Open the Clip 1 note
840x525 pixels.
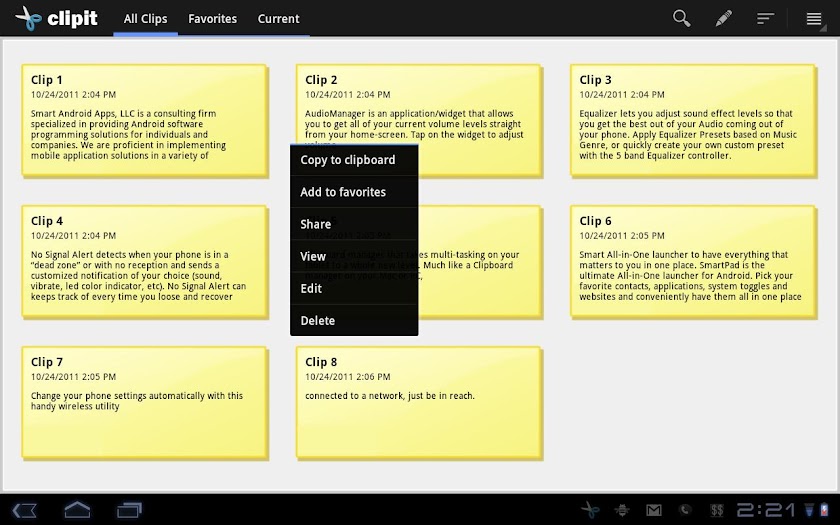click(145, 121)
